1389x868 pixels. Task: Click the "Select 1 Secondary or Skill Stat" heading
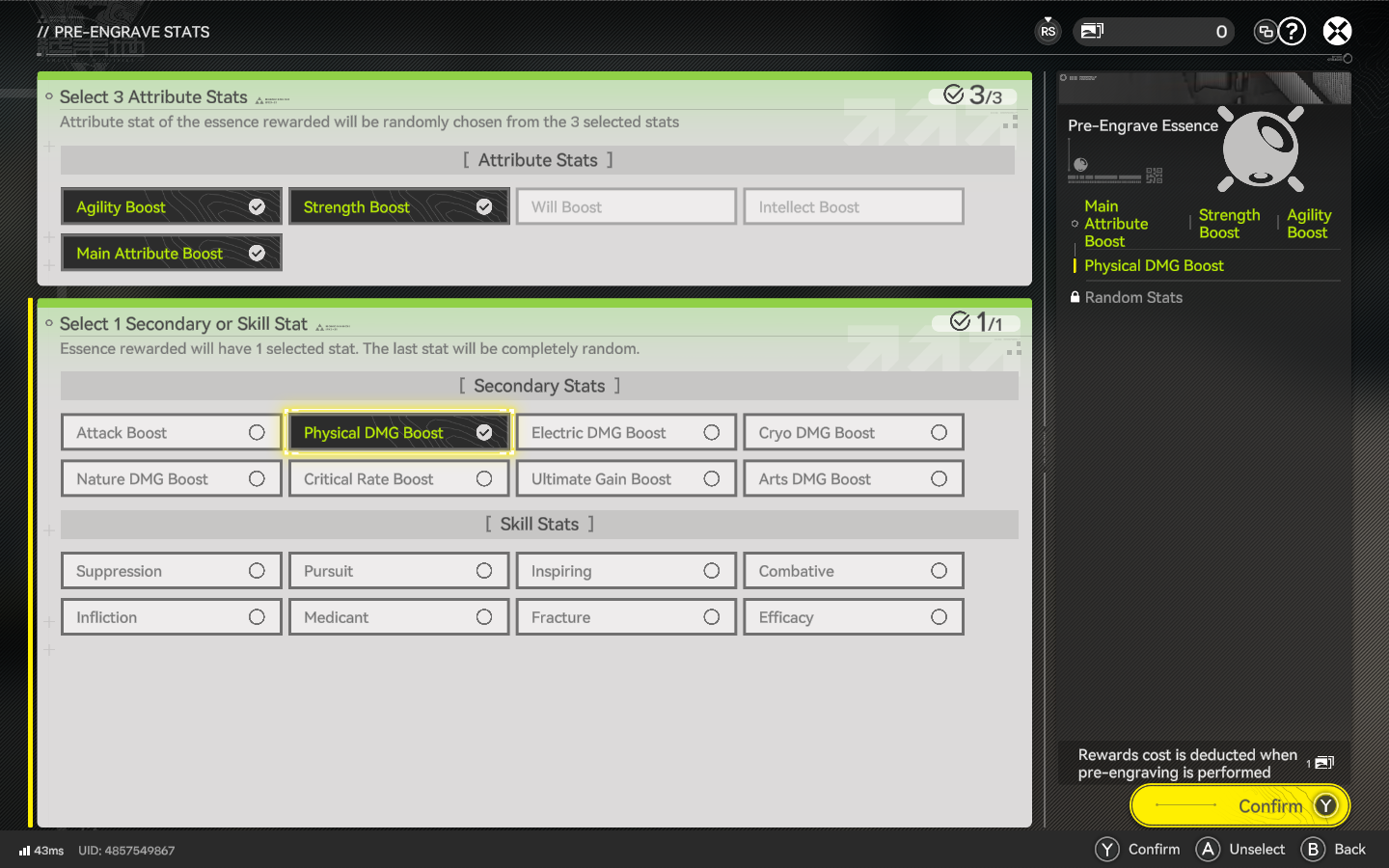click(x=183, y=324)
